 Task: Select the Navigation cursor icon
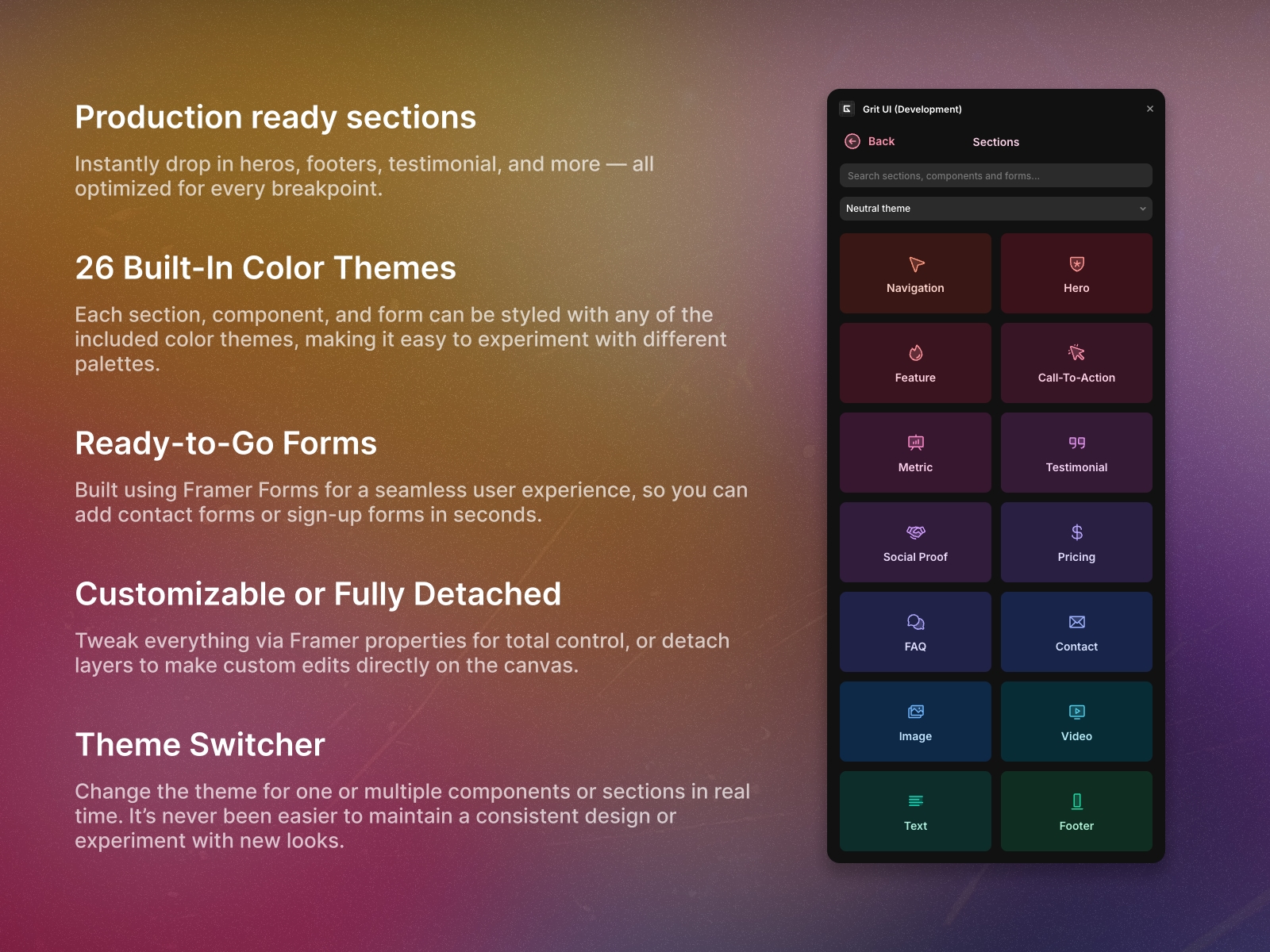[914, 265]
